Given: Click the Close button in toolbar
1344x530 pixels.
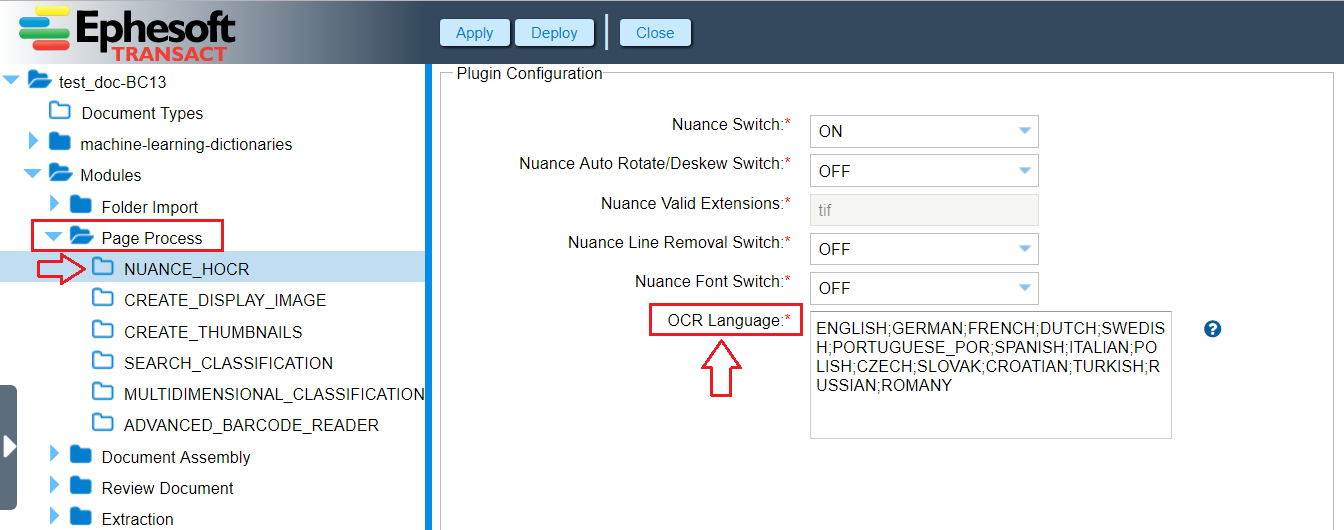Looking at the screenshot, I should click(x=655, y=32).
